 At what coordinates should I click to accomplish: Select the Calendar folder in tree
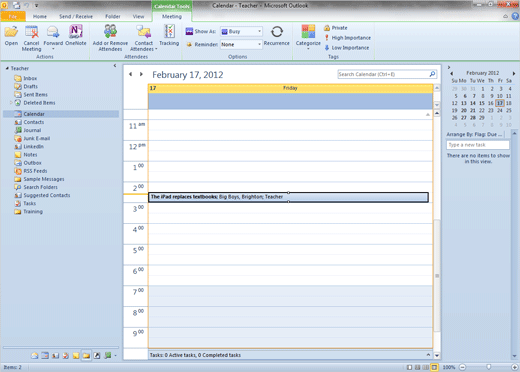tap(34, 114)
